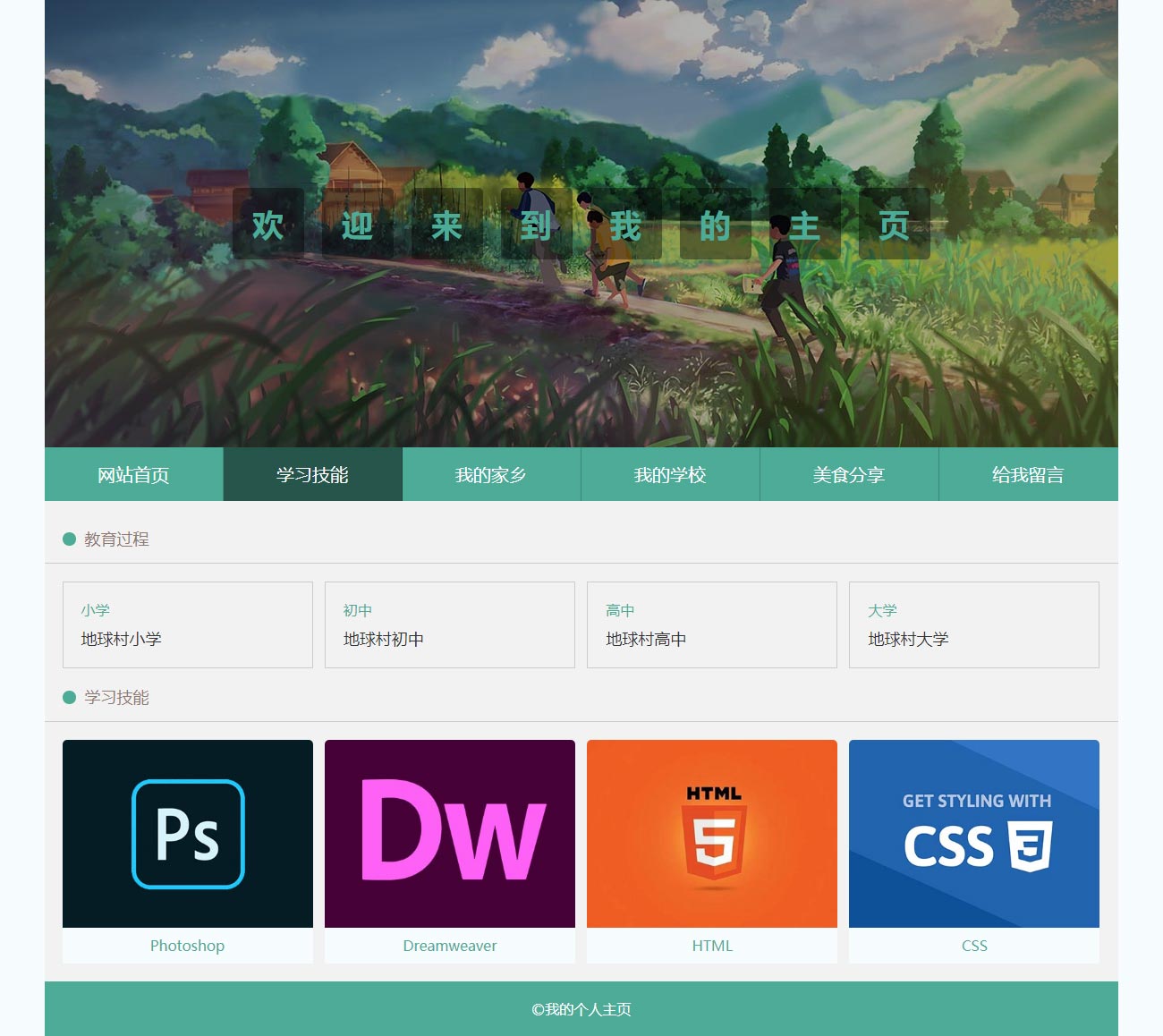This screenshot has height=1036, width=1163.
Task: Click the 页 banner character tile
Action: (x=895, y=224)
